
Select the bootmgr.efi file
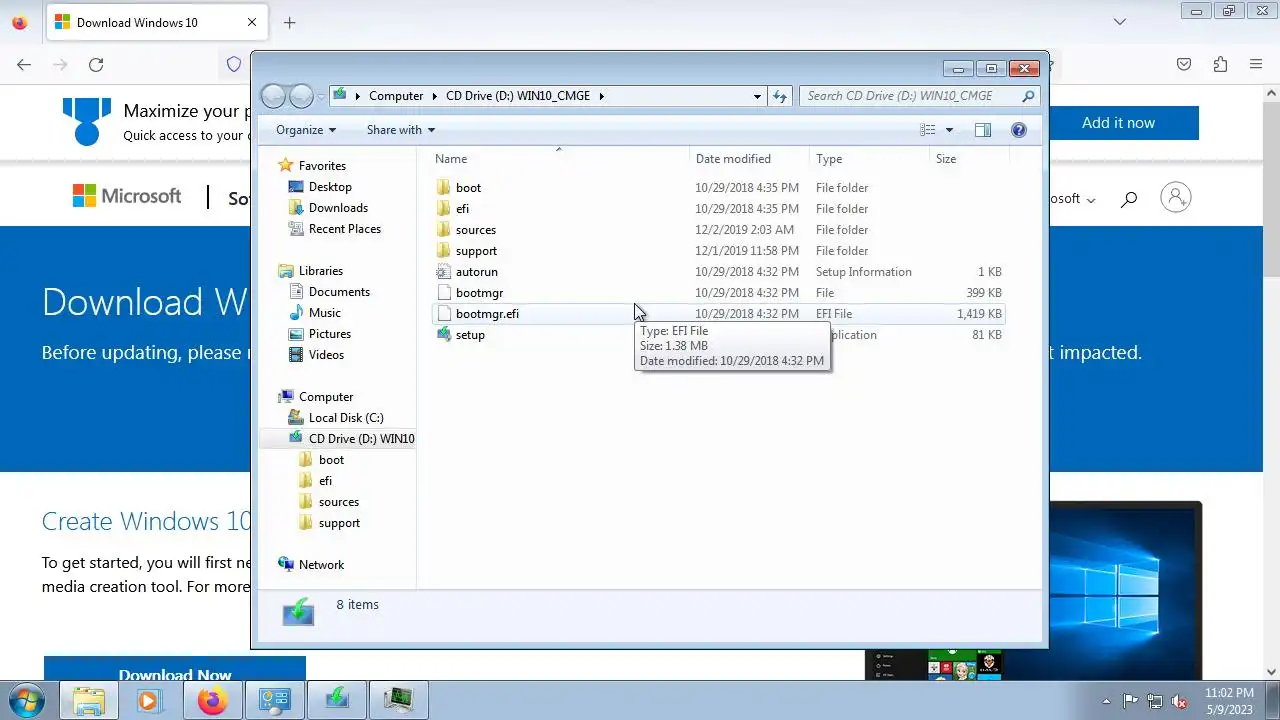coord(487,314)
